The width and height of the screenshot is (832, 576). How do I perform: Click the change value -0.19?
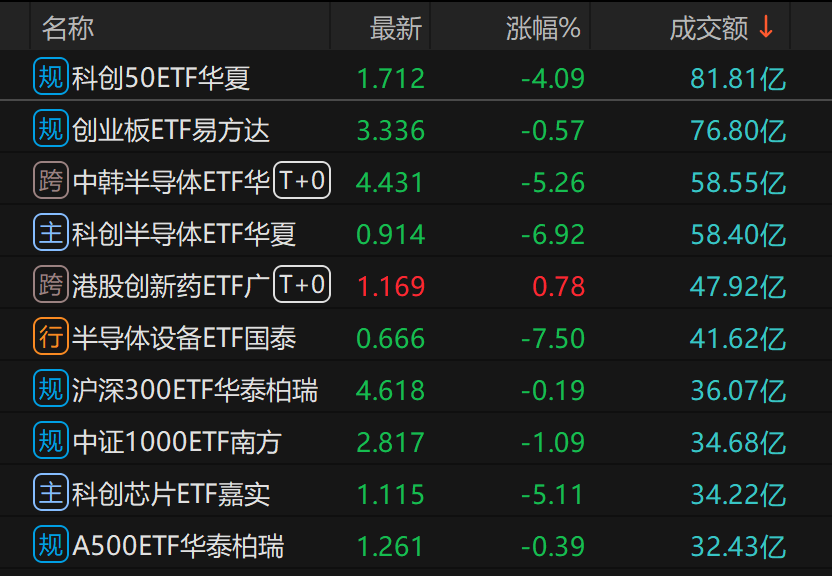click(553, 390)
